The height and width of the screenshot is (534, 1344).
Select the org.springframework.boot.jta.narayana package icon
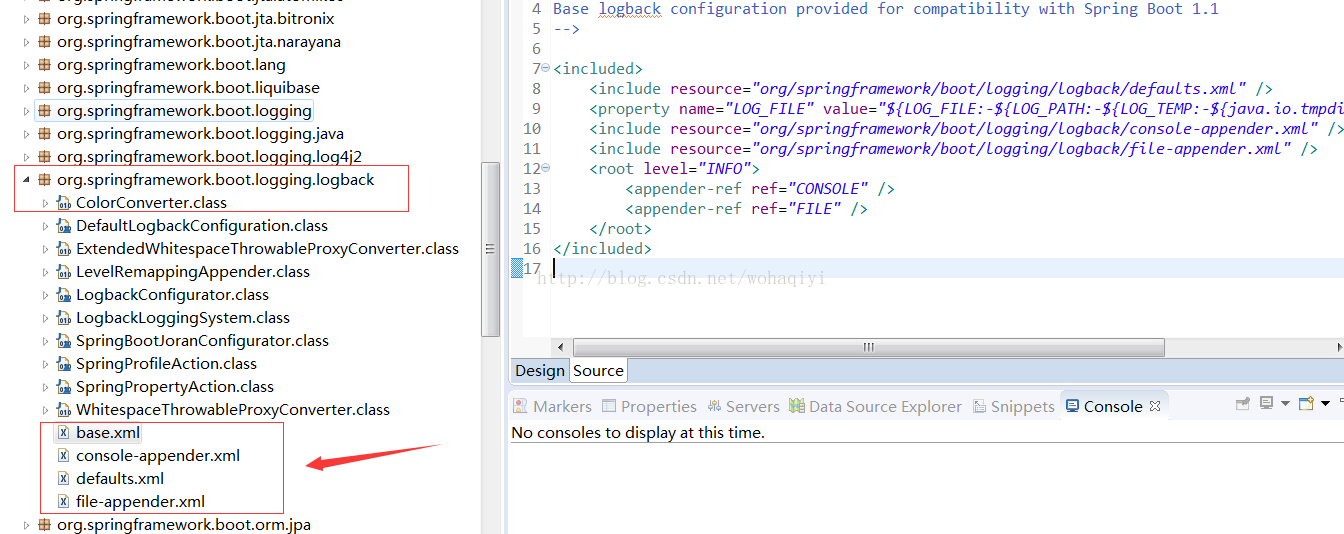44,42
